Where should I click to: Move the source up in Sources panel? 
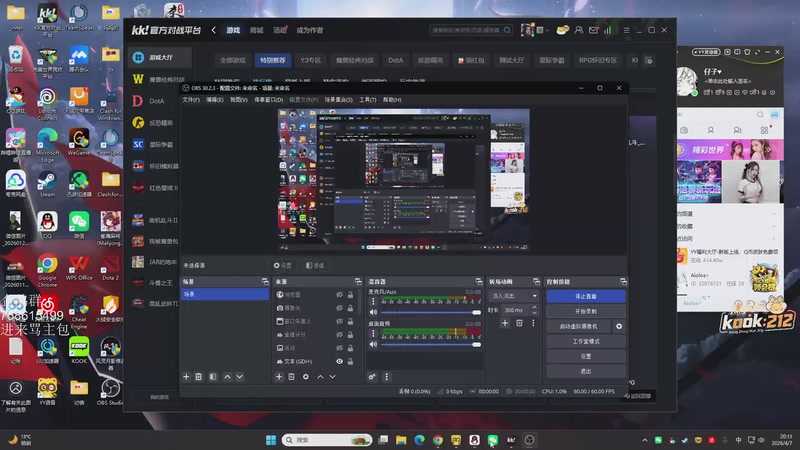pos(320,377)
